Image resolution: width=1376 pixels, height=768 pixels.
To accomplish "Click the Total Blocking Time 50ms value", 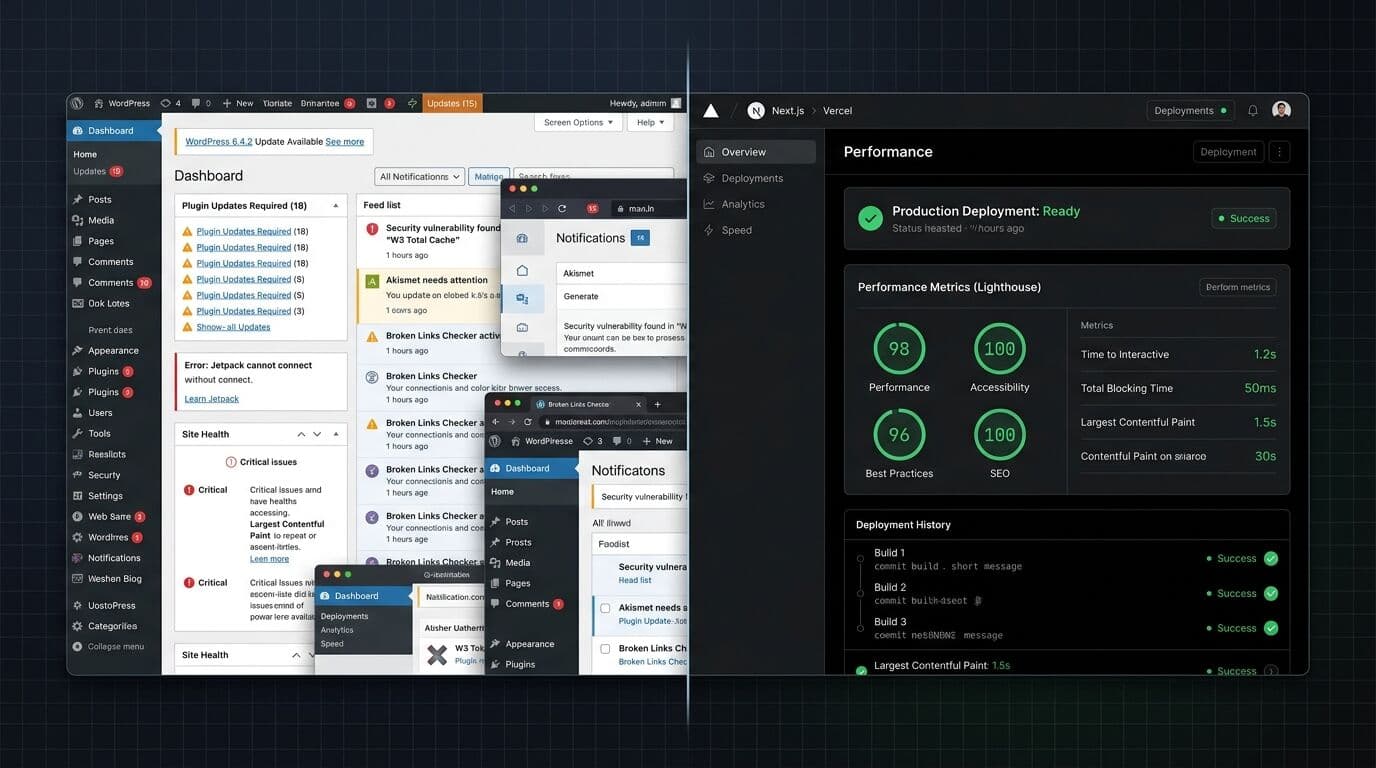I will pos(1260,388).
